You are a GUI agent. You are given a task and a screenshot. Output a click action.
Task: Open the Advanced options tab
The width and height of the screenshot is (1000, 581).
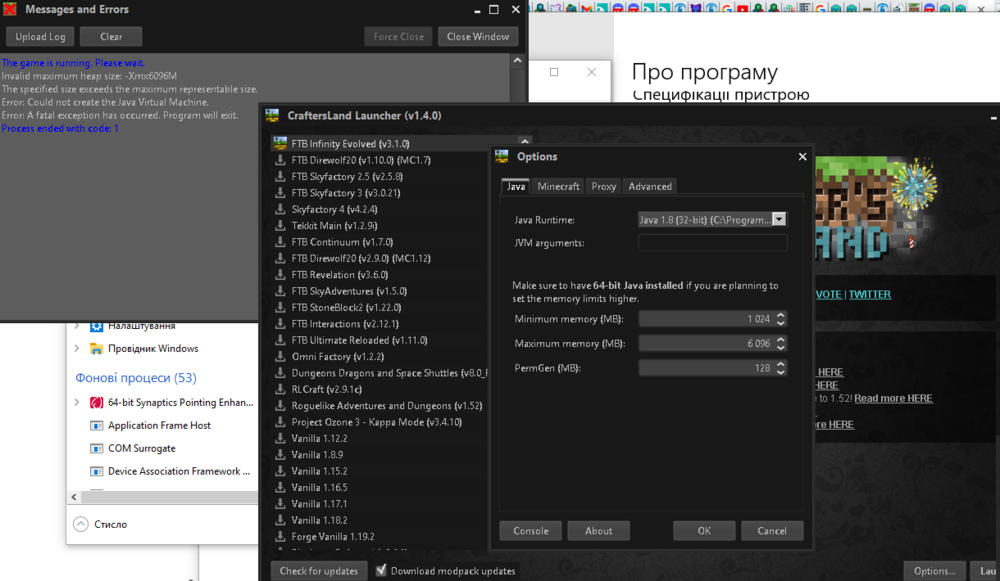(x=650, y=186)
